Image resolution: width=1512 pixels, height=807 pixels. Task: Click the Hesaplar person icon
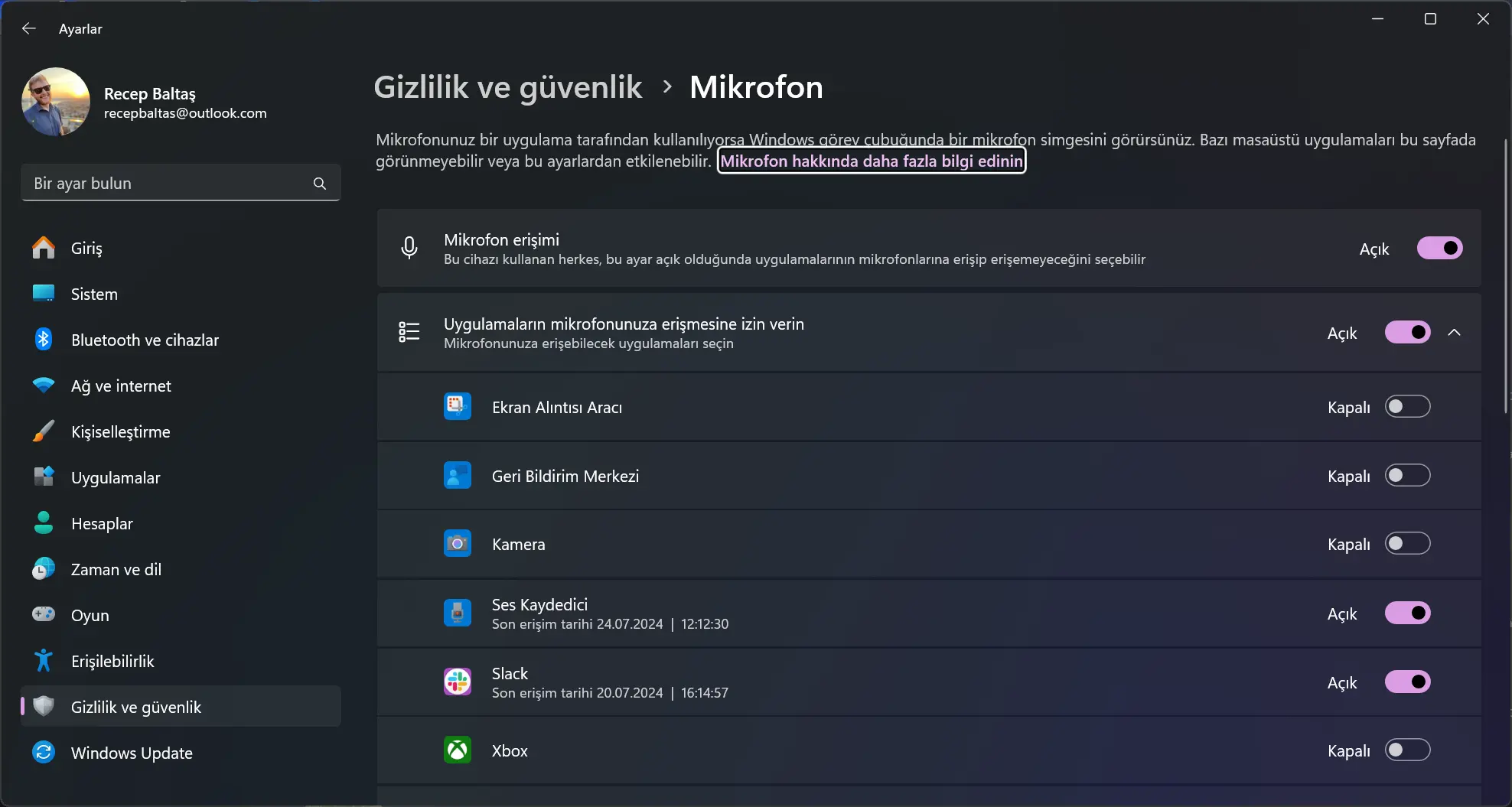(x=44, y=523)
